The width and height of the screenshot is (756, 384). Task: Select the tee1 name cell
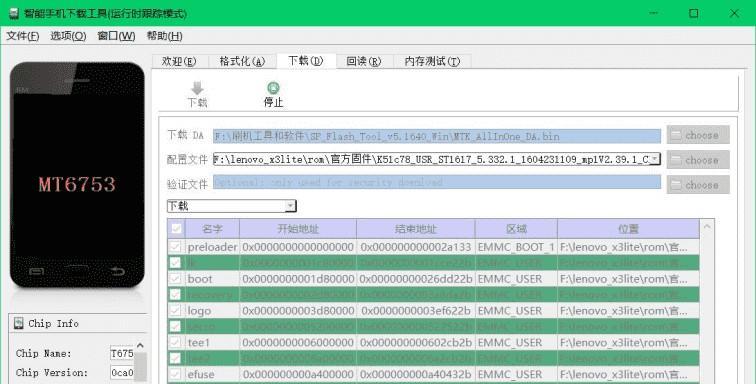click(212, 343)
